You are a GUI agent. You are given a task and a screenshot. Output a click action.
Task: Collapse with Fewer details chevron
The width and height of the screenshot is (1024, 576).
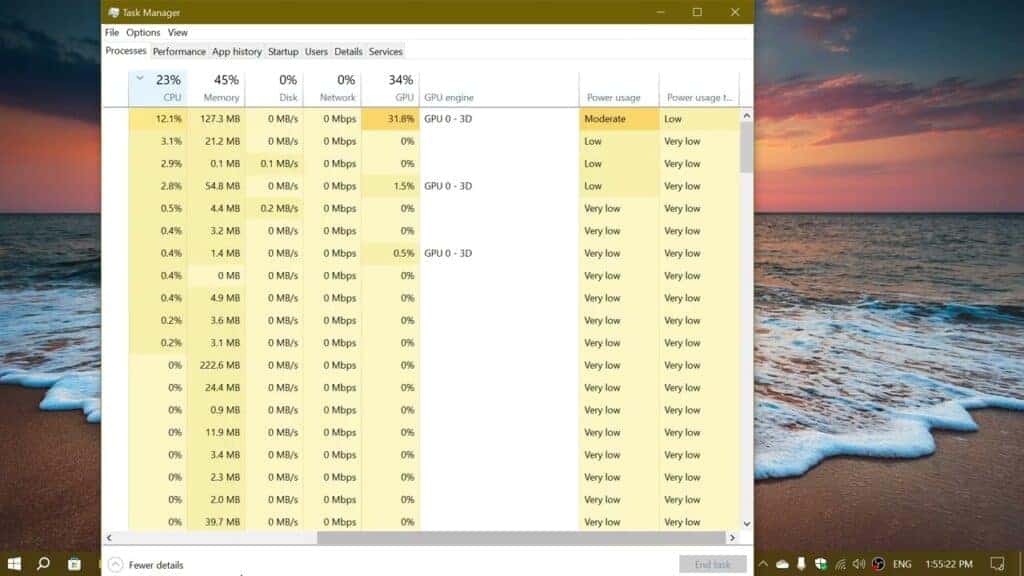coord(116,564)
